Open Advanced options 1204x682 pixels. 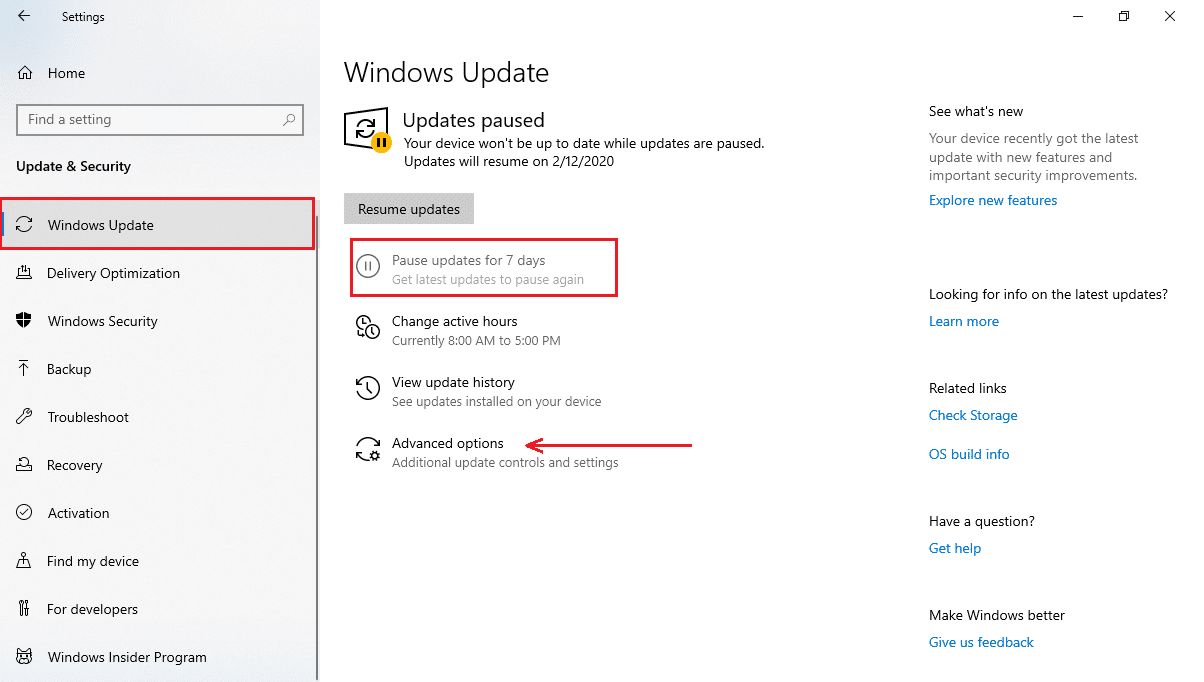448,443
